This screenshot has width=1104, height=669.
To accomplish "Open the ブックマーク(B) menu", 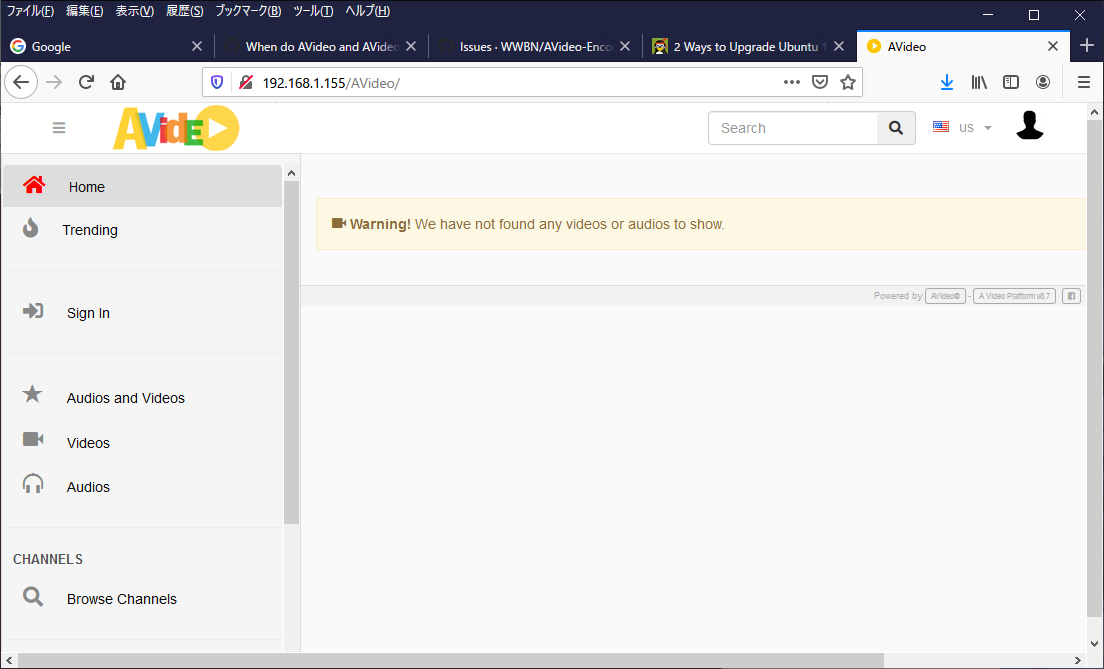I will click(248, 11).
